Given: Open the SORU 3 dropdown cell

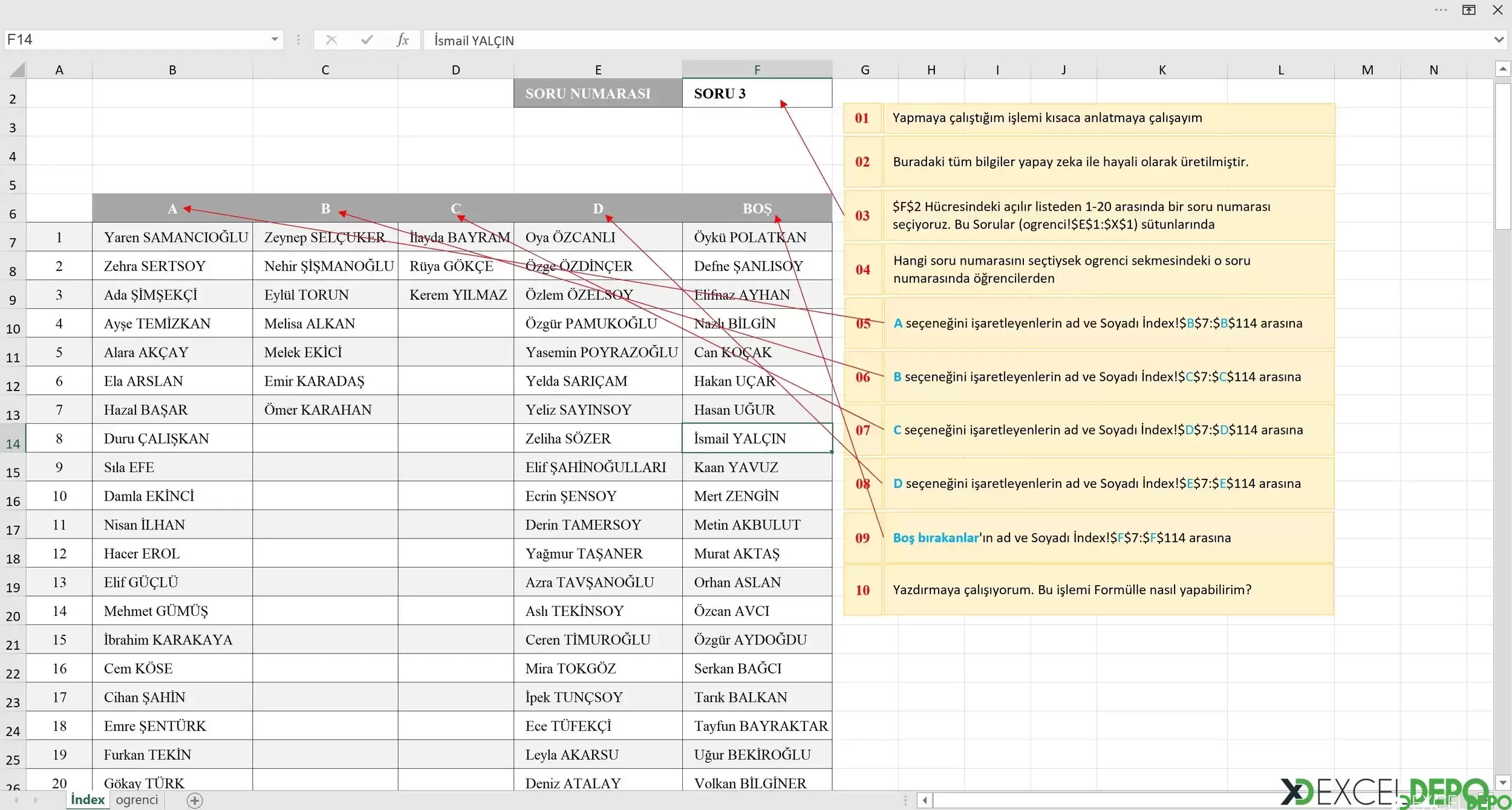Looking at the screenshot, I should coord(757,93).
